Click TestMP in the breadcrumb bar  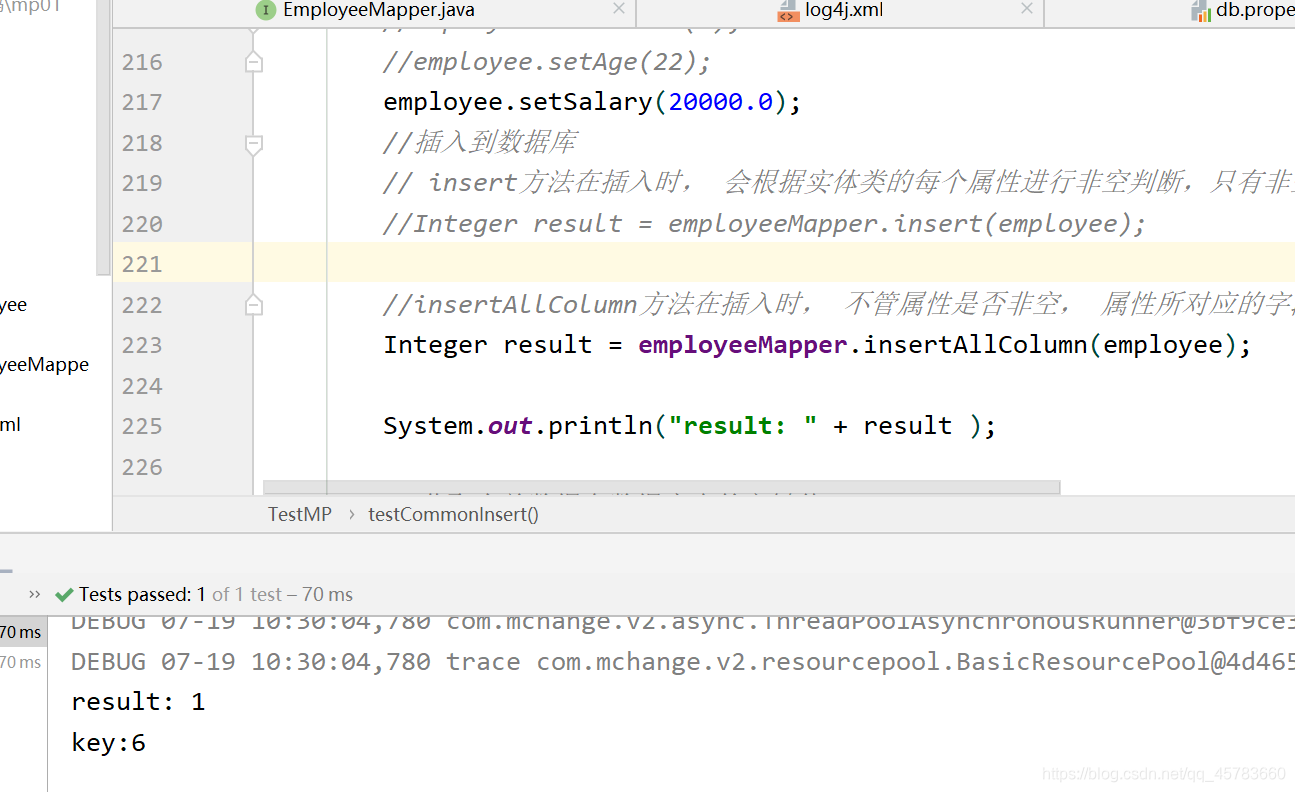coord(299,514)
